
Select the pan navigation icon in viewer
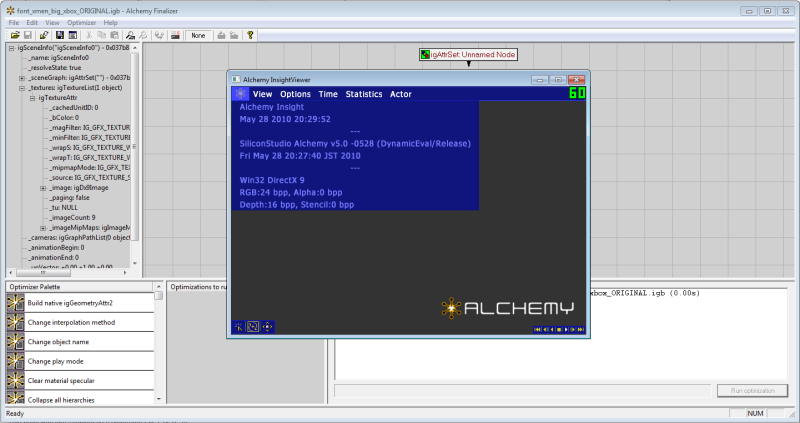[x=267, y=326]
